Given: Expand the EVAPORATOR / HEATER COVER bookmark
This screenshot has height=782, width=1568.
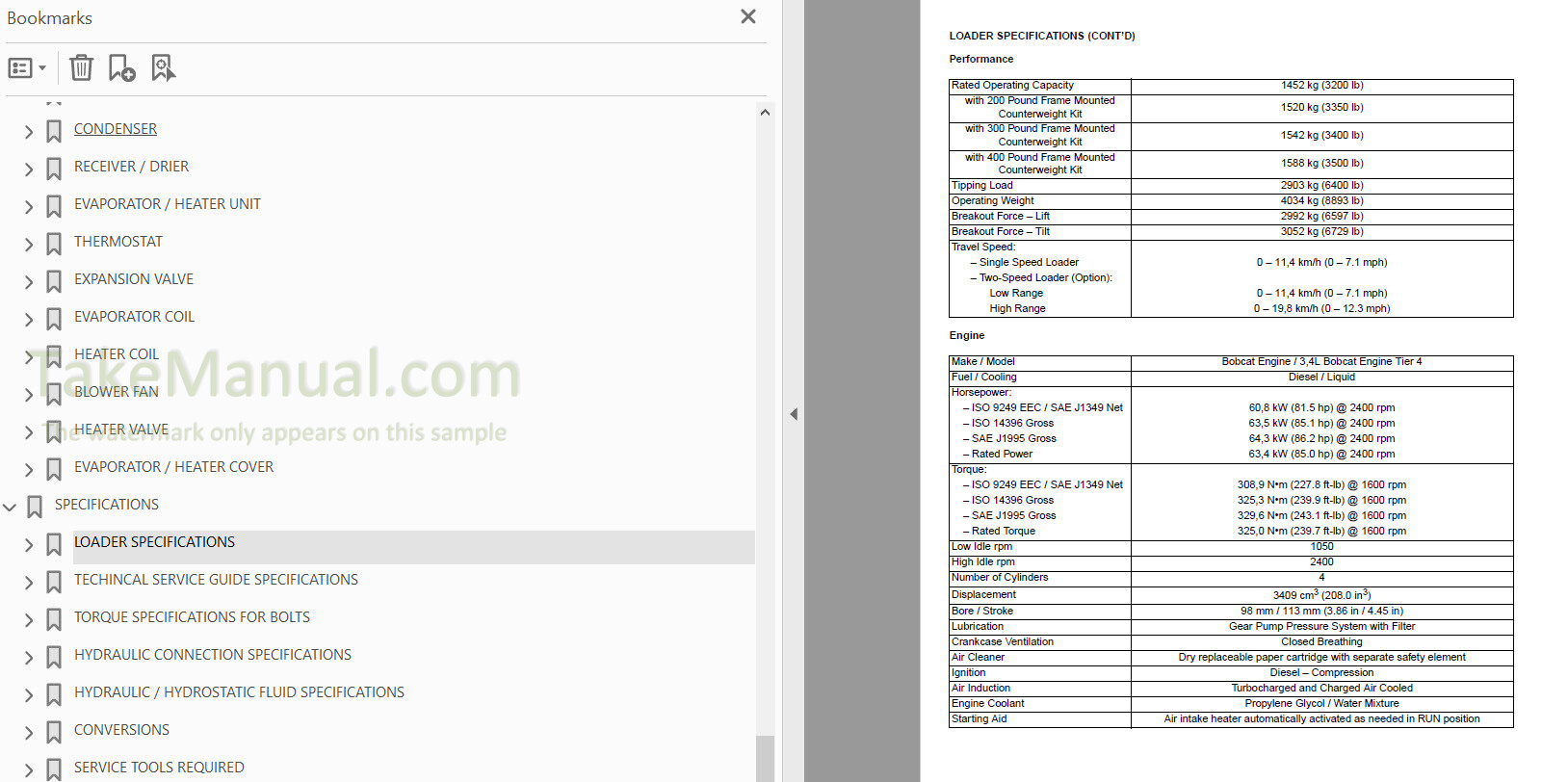Looking at the screenshot, I should click(29, 470).
